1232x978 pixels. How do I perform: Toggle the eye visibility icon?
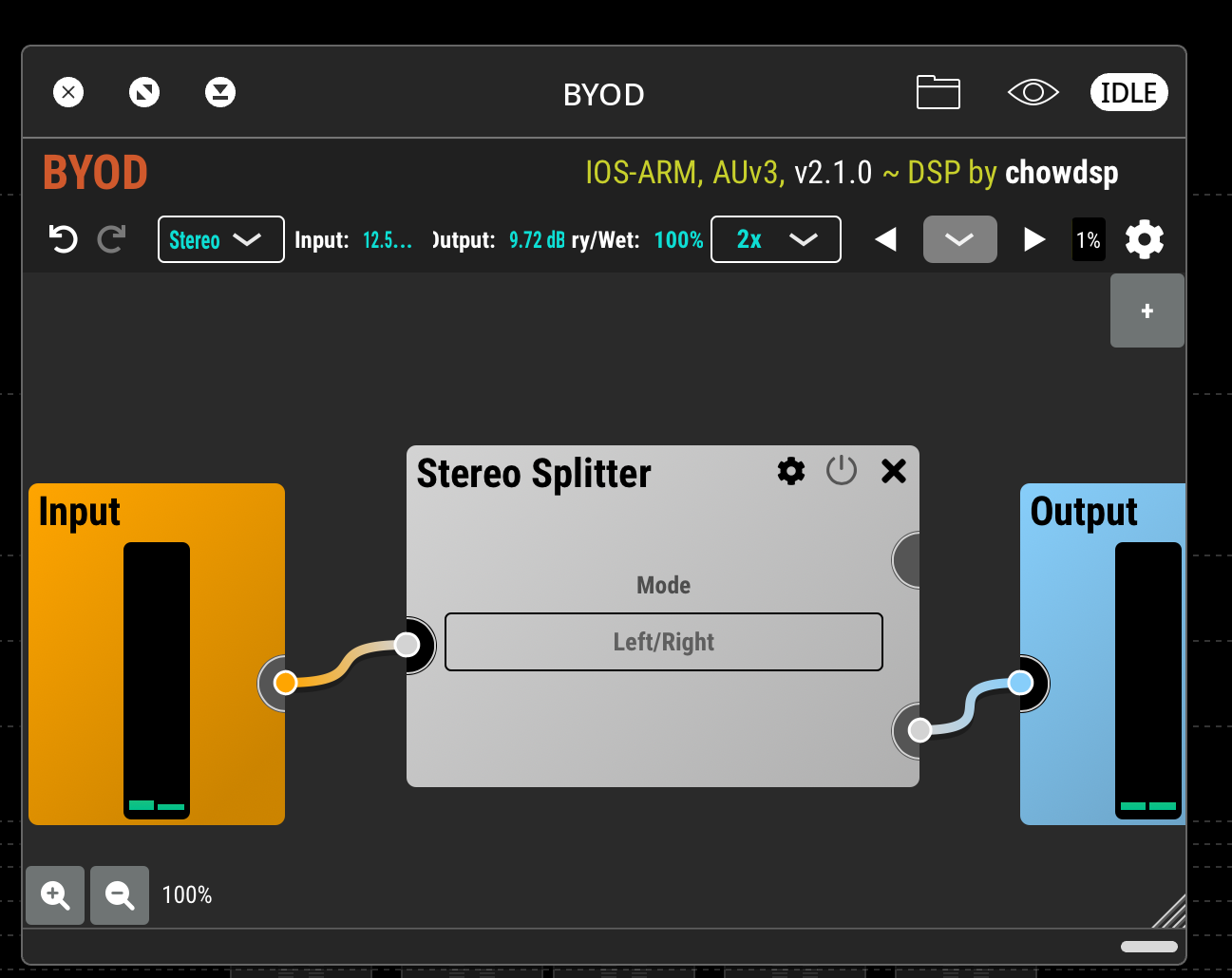[1033, 92]
